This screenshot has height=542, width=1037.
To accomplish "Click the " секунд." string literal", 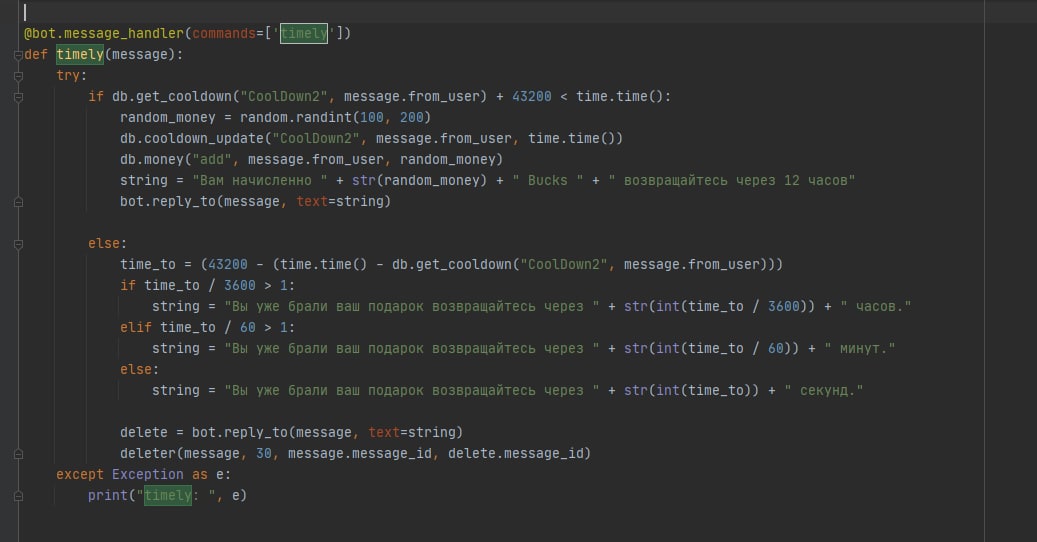I will pos(823,391).
